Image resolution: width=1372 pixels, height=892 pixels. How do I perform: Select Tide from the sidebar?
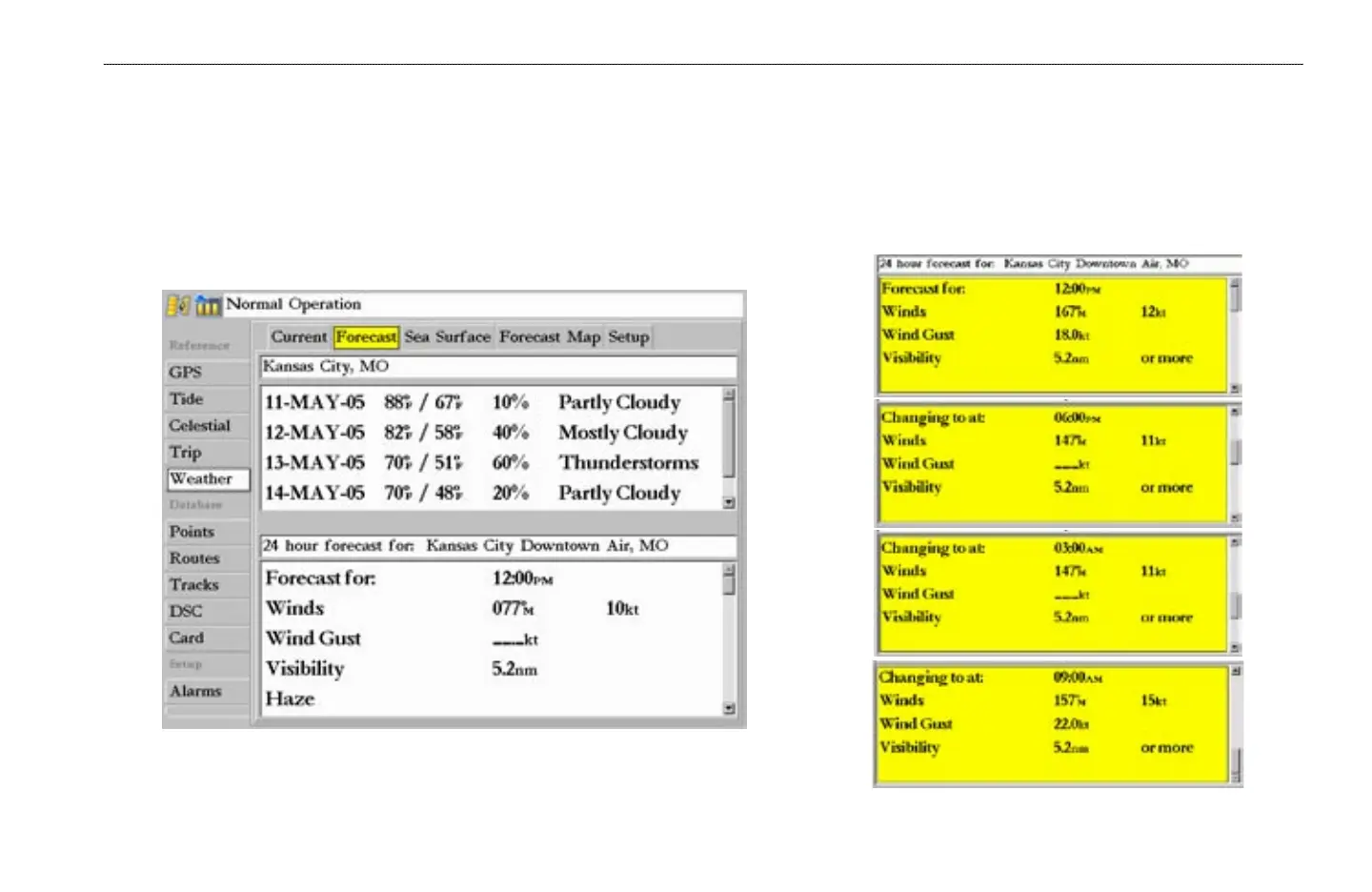coord(208,398)
